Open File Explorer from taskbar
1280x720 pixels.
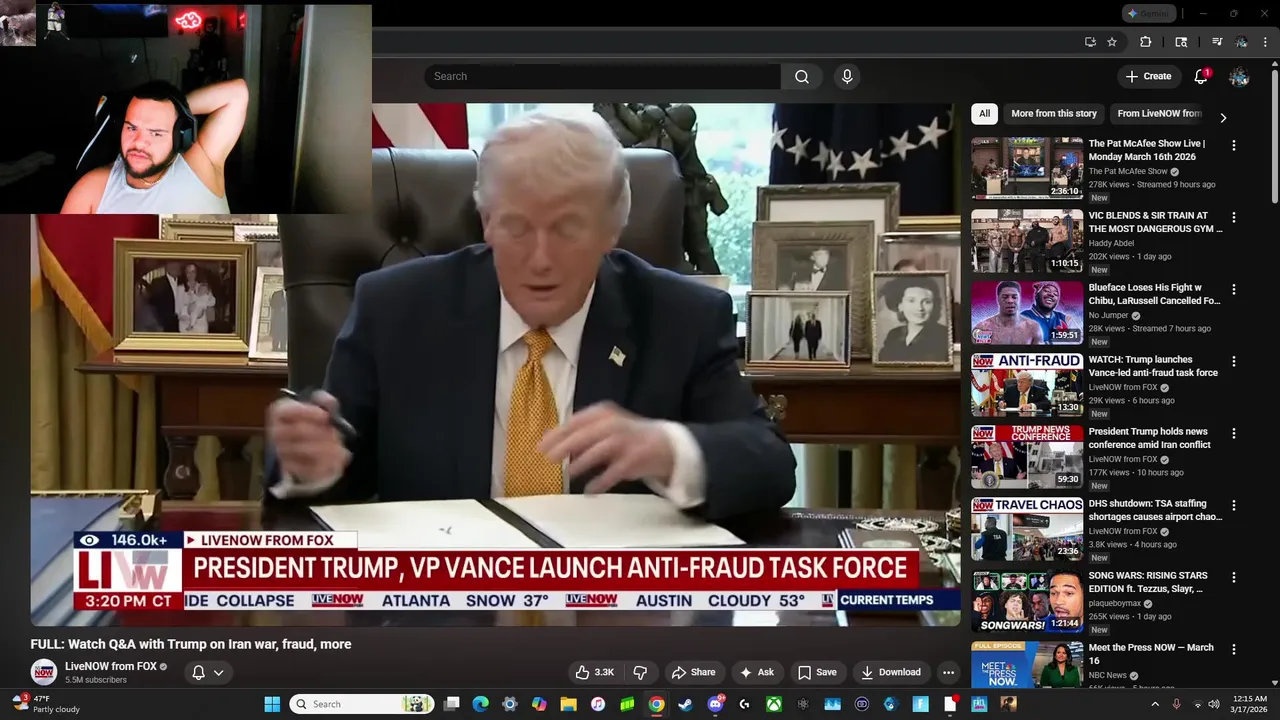point(568,704)
